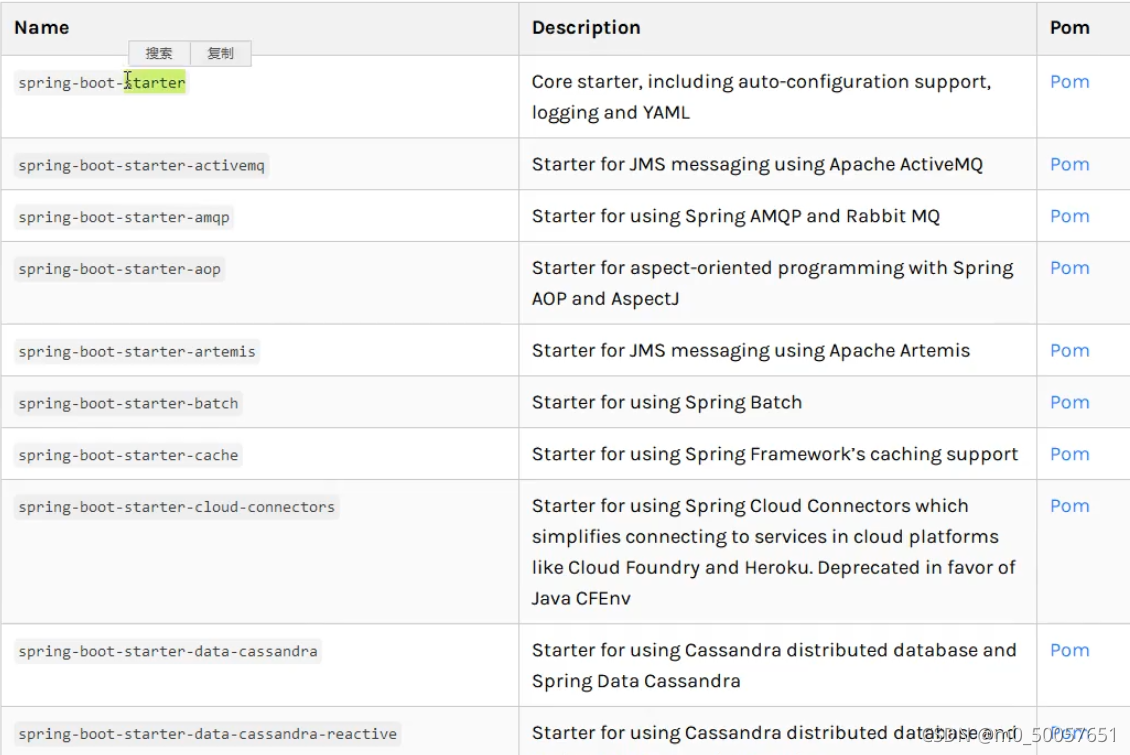Click the Pom column header

[1069, 28]
